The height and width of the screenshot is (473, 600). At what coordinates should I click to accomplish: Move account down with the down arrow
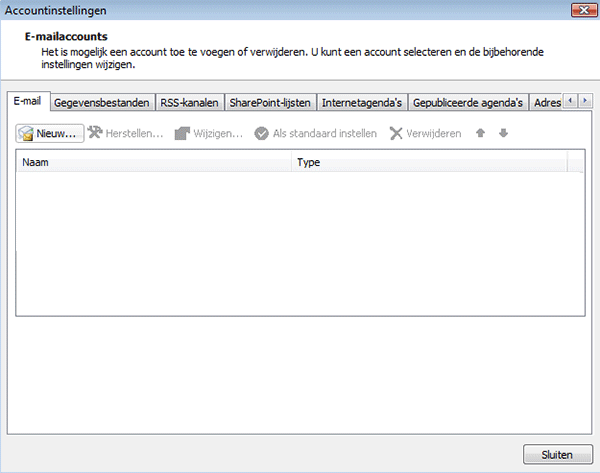point(503,133)
